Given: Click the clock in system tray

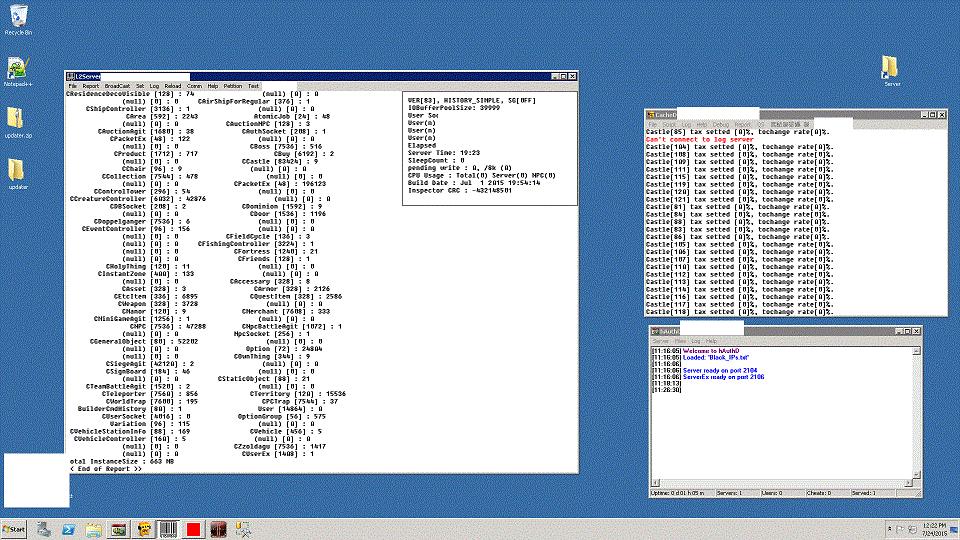Looking at the screenshot, I should pyautogui.click(x=934, y=529).
